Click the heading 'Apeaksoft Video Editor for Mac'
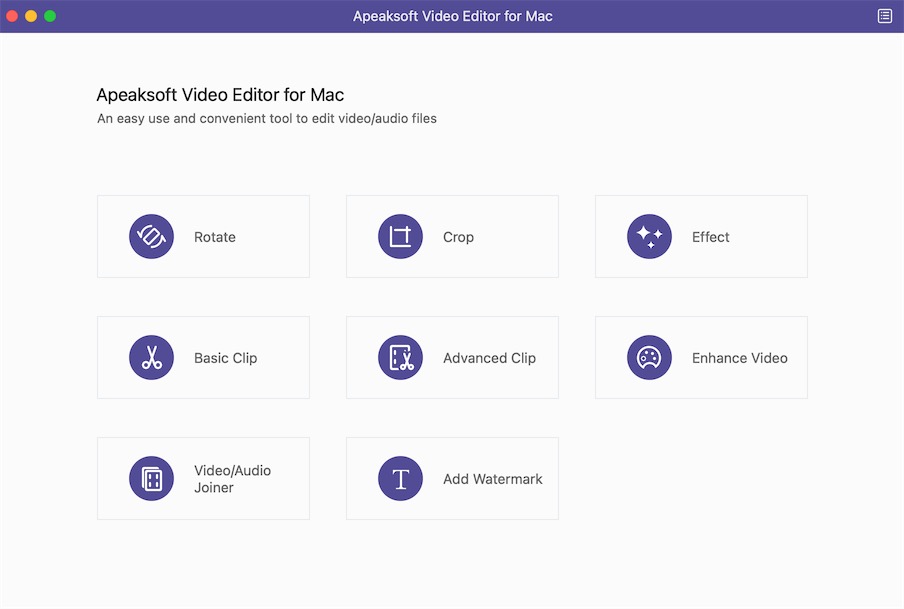Screen dimensions: 904x609 pos(220,95)
